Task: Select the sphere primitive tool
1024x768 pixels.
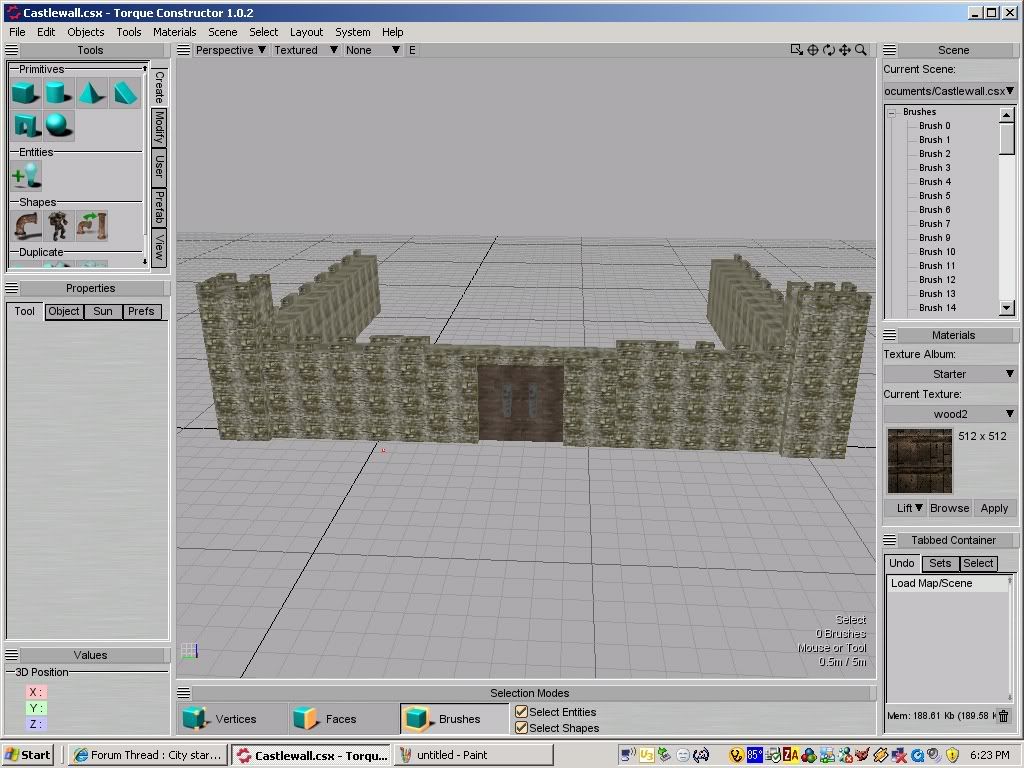Action: tap(57, 124)
